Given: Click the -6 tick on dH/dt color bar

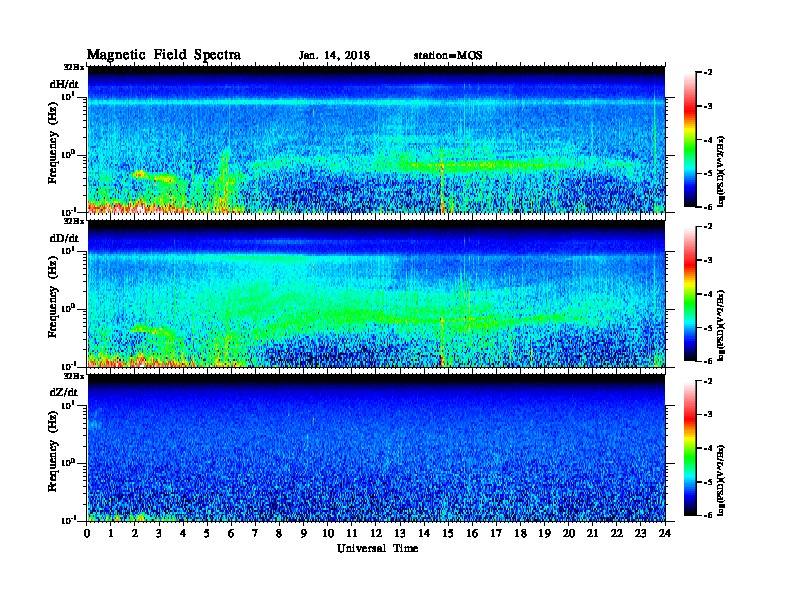Looking at the screenshot, I should coord(708,207).
